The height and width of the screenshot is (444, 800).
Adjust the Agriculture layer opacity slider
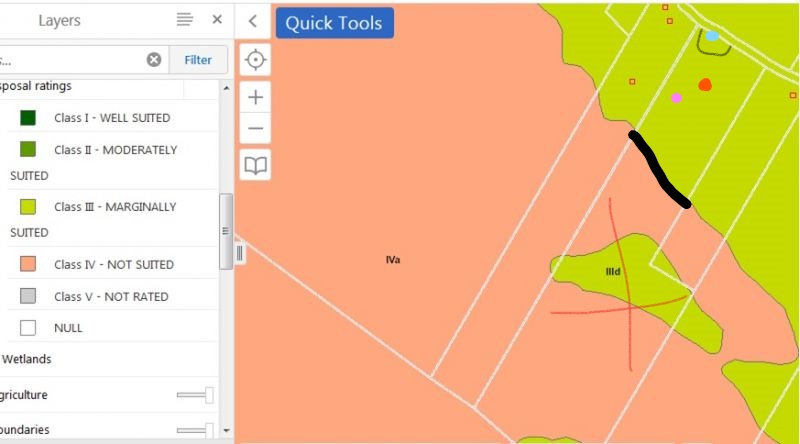tap(195, 394)
